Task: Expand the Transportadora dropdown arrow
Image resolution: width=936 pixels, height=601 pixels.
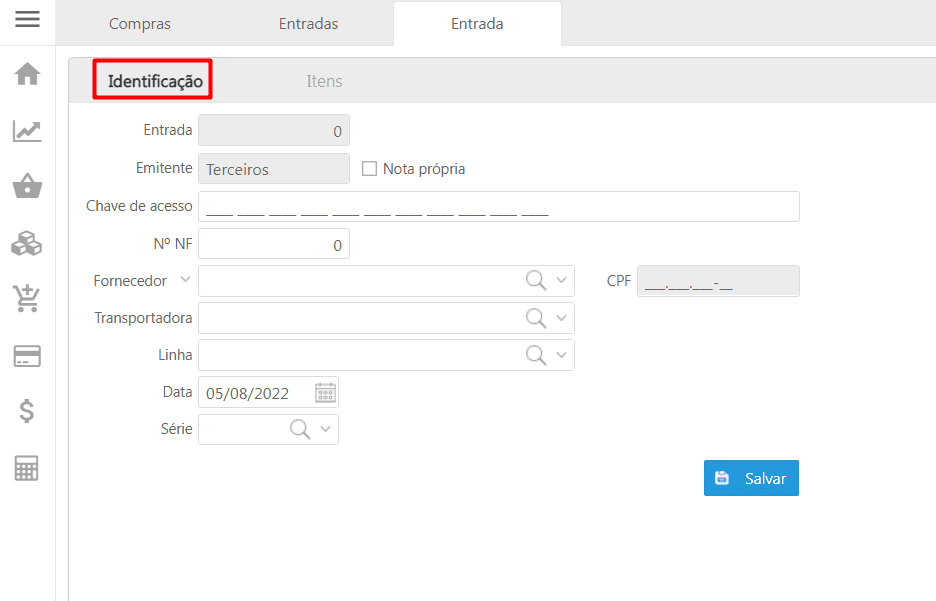Action: (x=561, y=318)
